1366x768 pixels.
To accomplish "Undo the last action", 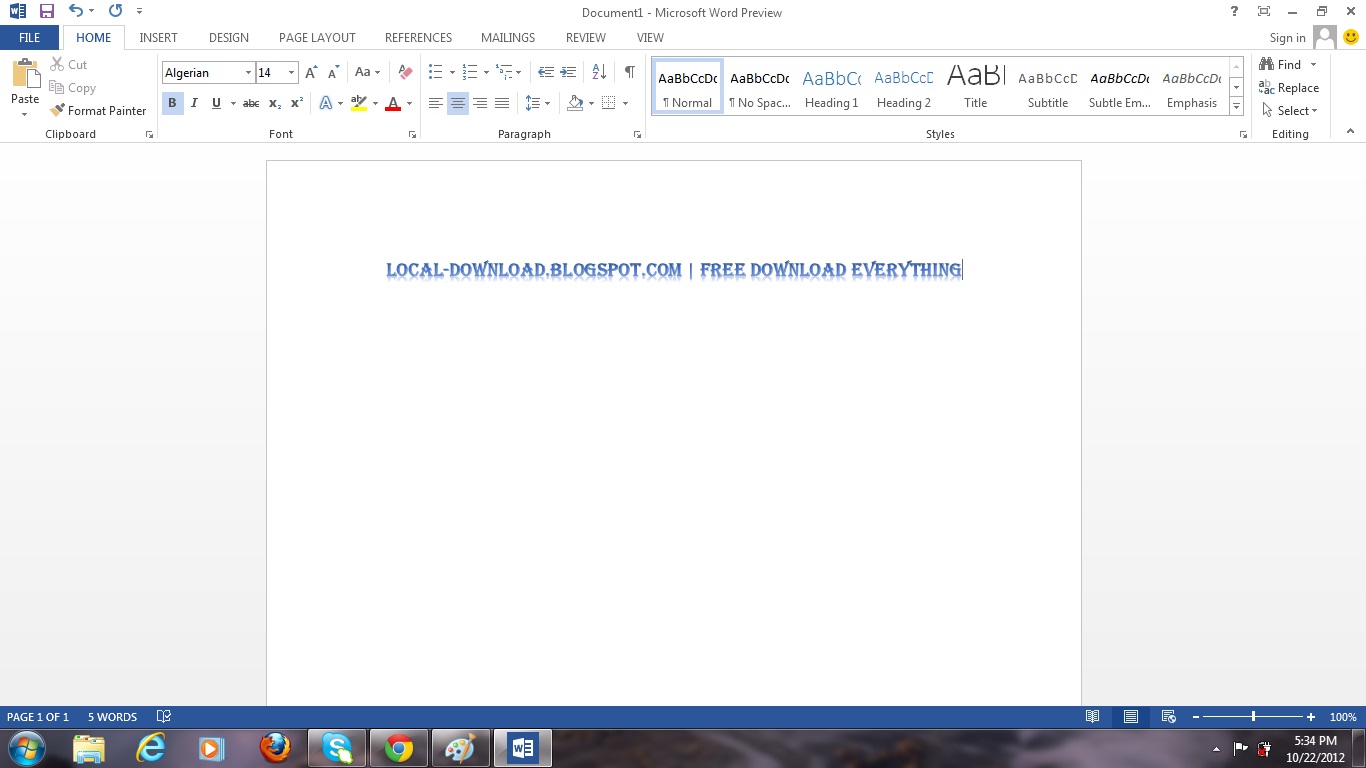I will tap(77, 12).
